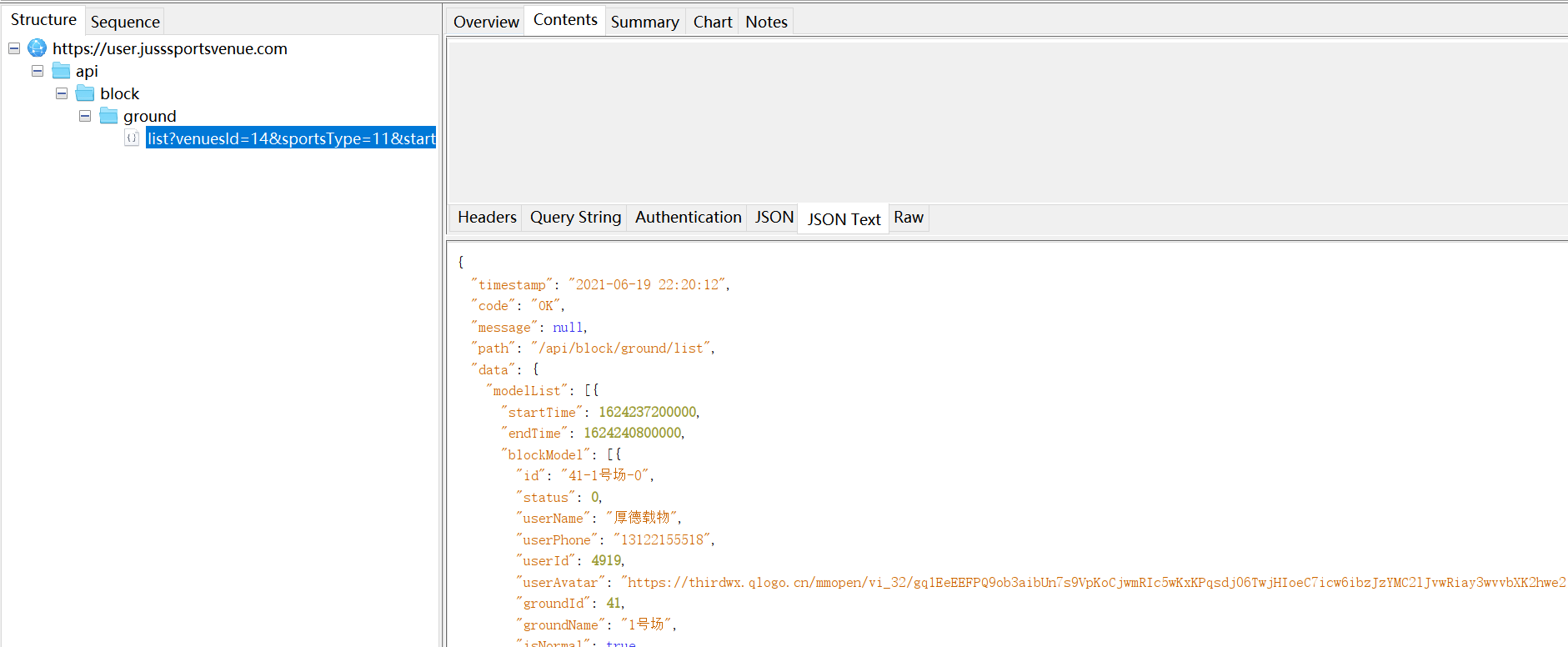Click the groundName value 1号场
This screenshot has width=1568, height=647.
click(646, 624)
